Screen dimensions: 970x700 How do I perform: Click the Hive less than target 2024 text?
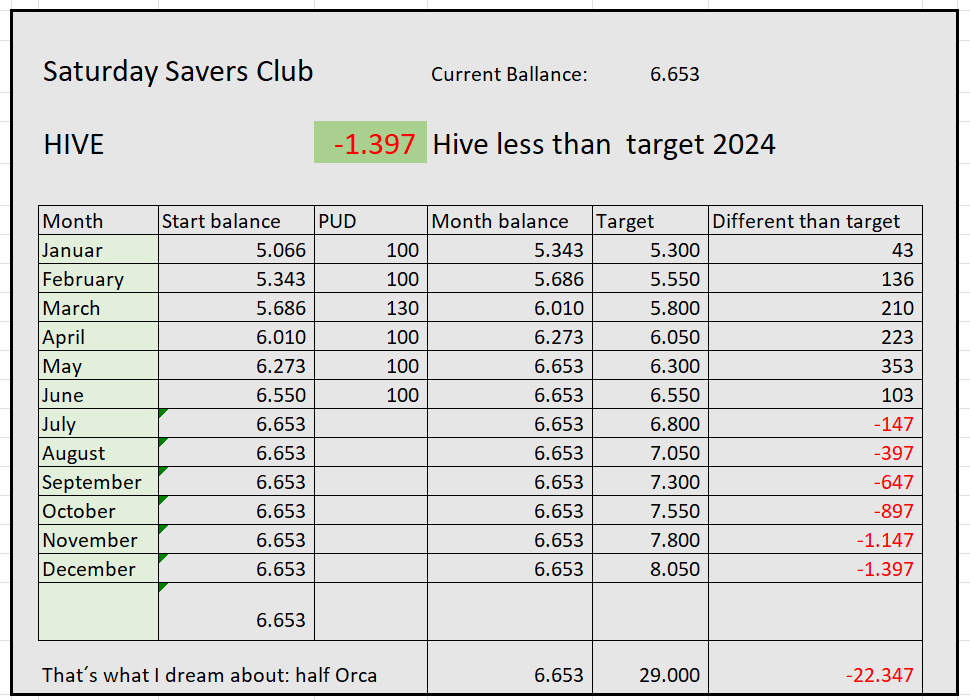[x=604, y=145]
